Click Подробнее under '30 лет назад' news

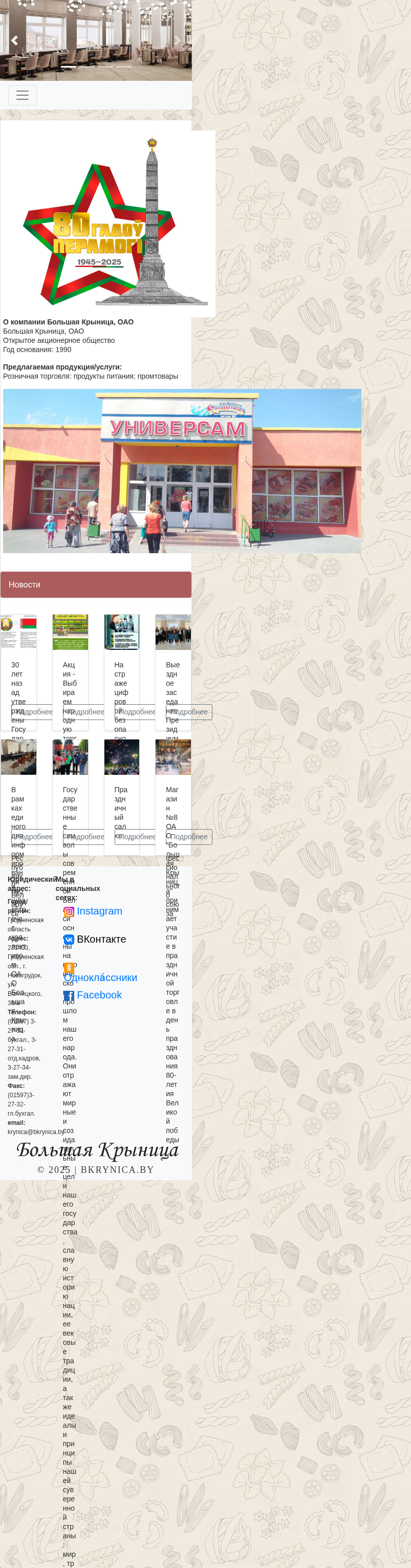pyautogui.click(x=34, y=712)
